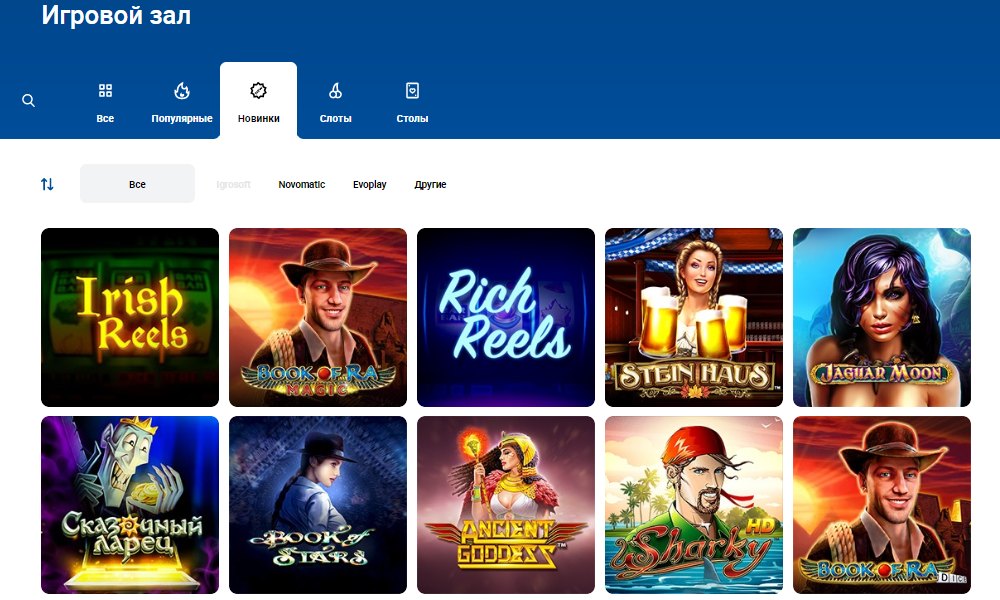Open the Все category tab

pos(105,102)
